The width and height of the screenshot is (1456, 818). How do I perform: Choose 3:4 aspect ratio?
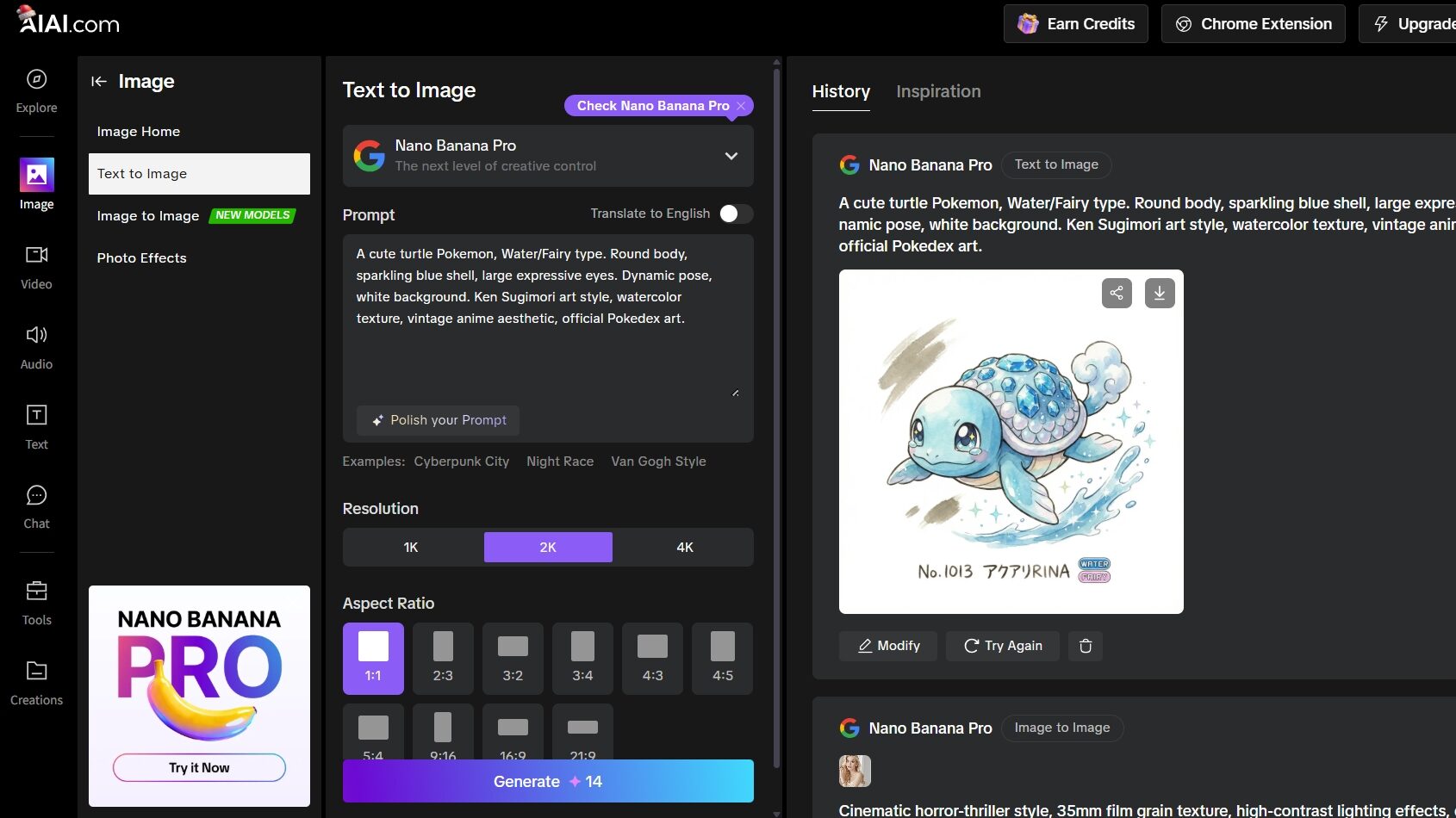[582, 659]
